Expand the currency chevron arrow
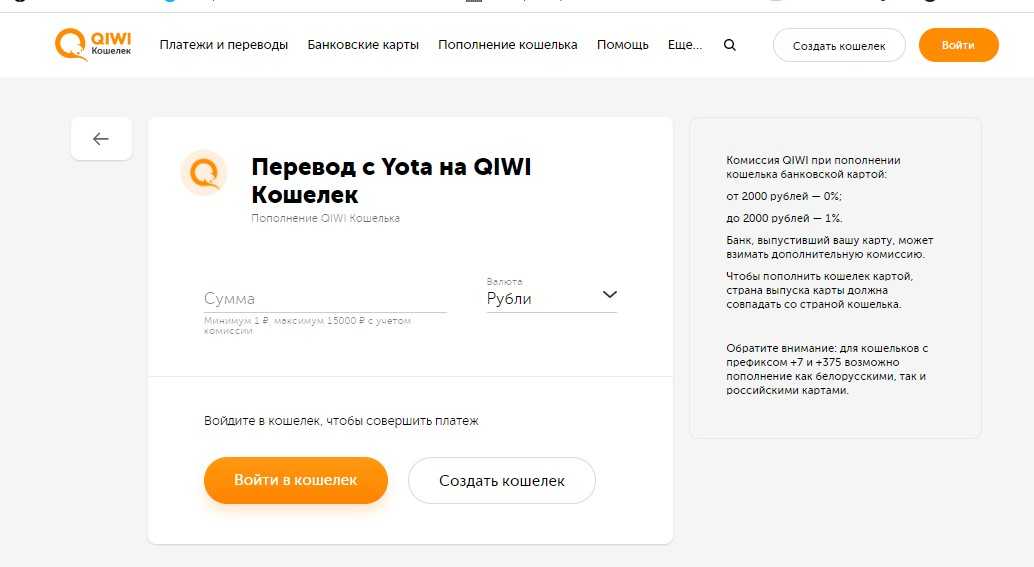Viewport: 1034px width, 567px height. 610,295
